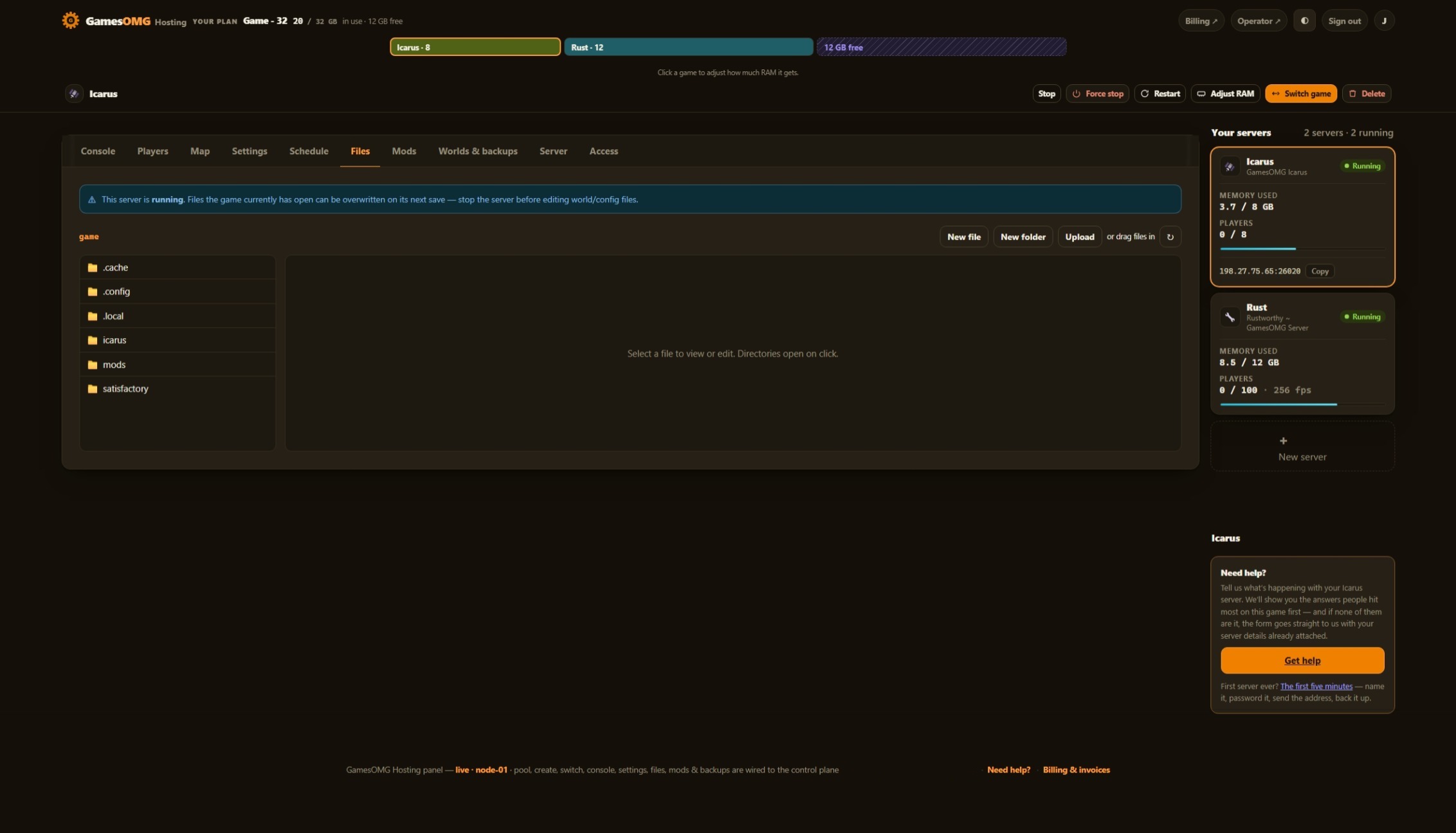The image size is (1456, 833).
Task: Click the Icarus server card icon
Action: 1230,166
